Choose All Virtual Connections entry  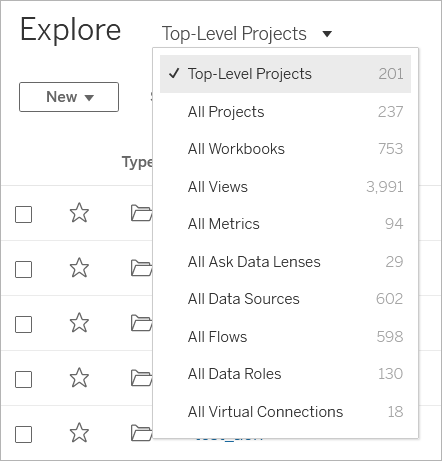pyautogui.click(x=285, y=412)
